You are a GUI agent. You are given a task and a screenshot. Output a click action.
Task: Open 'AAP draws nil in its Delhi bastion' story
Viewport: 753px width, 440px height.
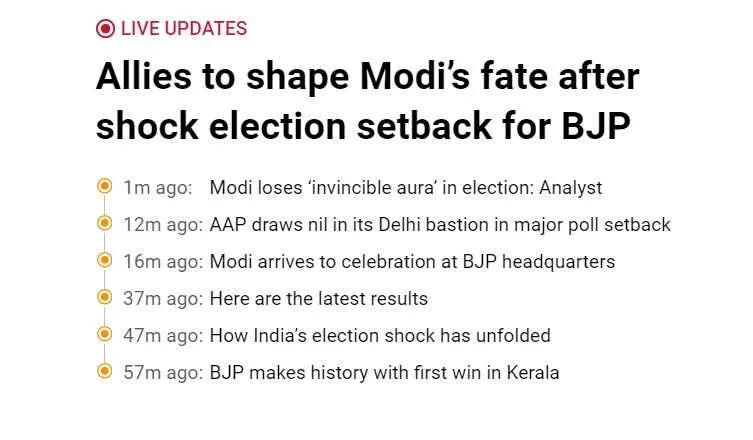click(440, 225)
